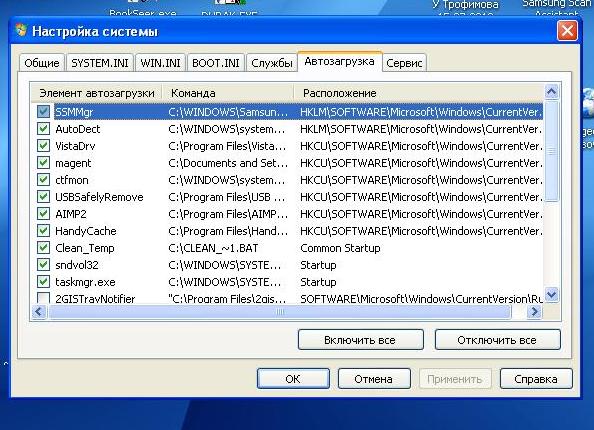The height and width of the screenshot is (430, 594).
Task: Toggle HandyCache startup checkbox
Action: coord(43,231)
